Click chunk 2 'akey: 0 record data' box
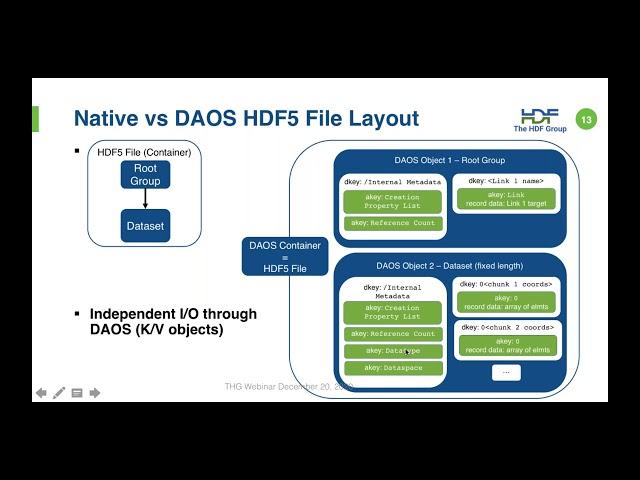The image size is (640, 480). [508, 346]
